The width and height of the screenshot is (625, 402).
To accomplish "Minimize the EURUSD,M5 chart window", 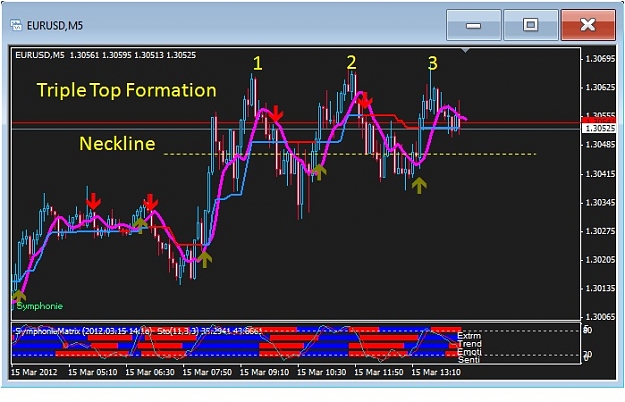I will (474, 25).
